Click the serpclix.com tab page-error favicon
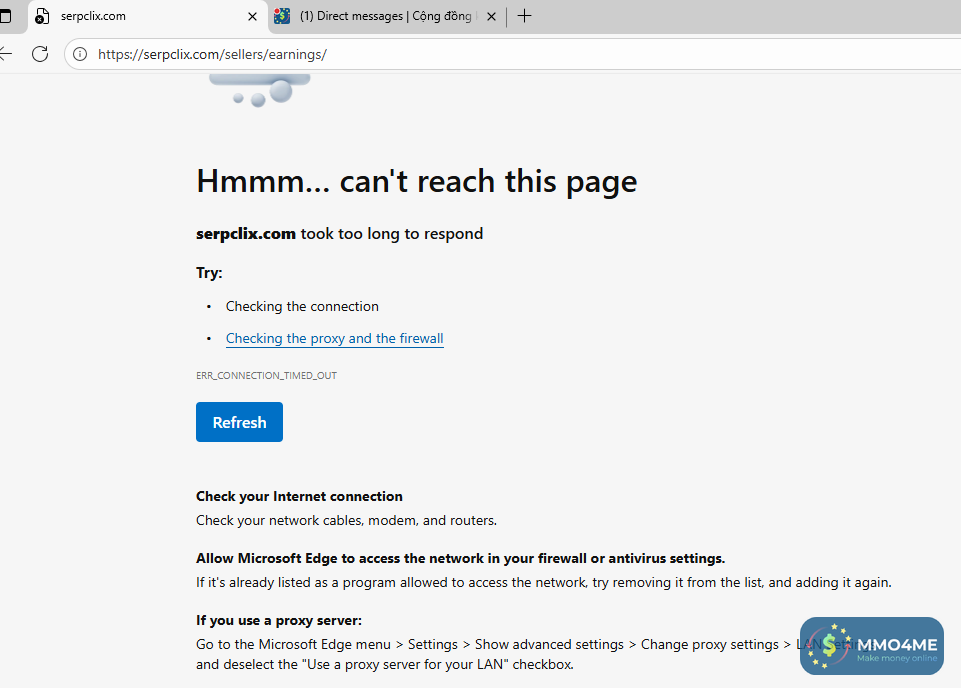The height and width of the screenshot is (688, 961). coord(42,17)
